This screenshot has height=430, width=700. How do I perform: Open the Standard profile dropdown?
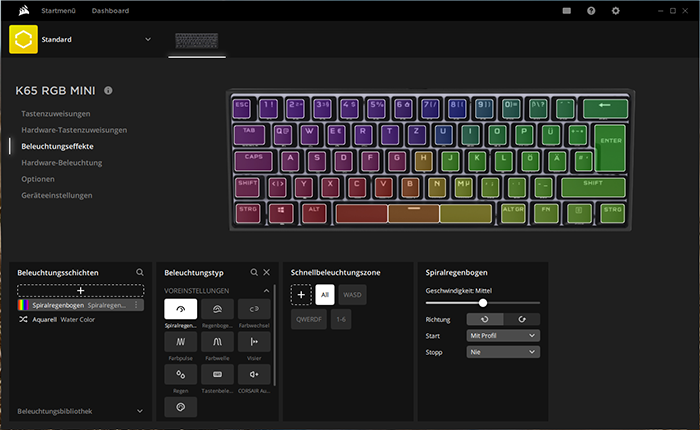[148, 39]
